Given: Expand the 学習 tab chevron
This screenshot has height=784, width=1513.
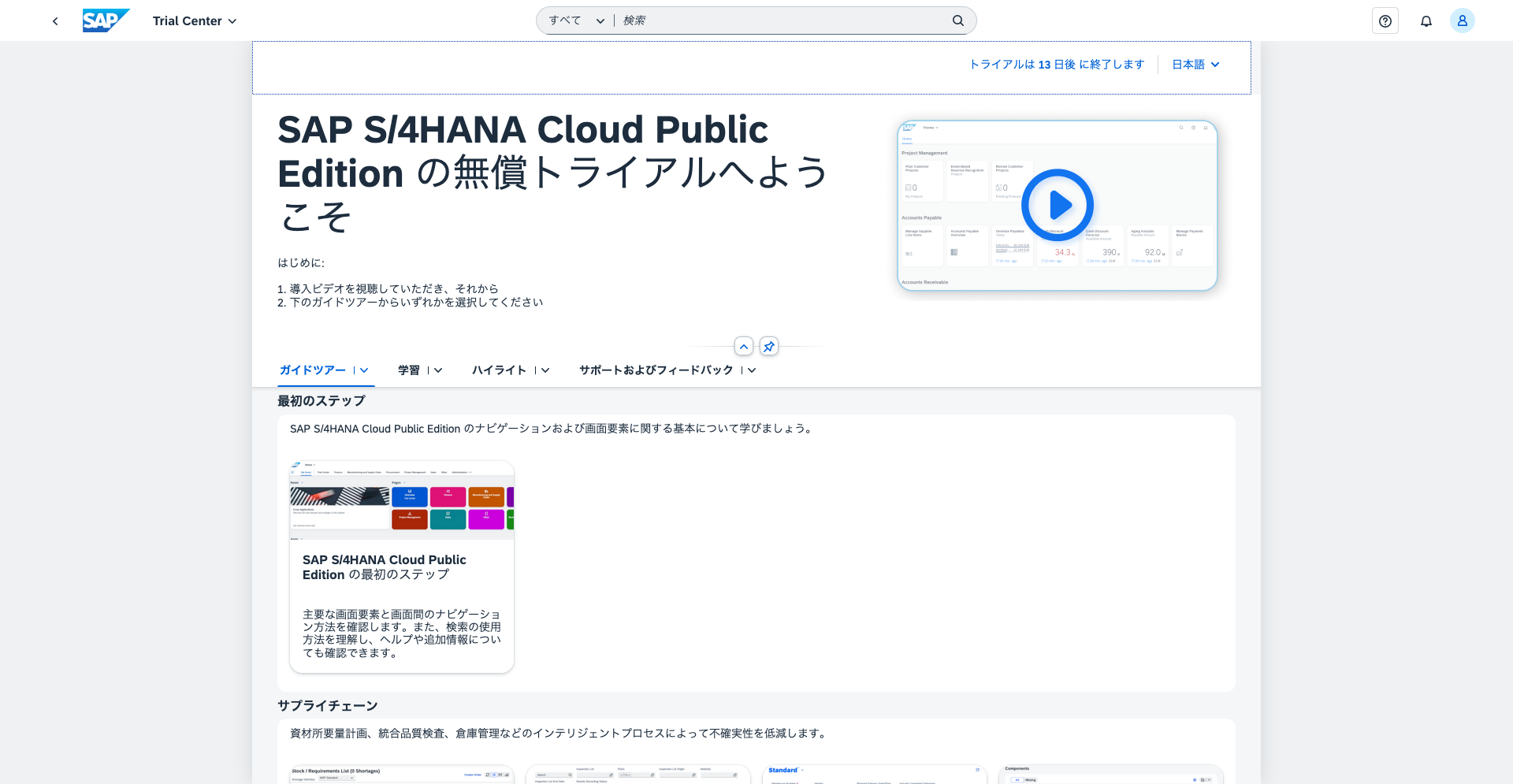Looking at the screenshot, I should point(438,370).
